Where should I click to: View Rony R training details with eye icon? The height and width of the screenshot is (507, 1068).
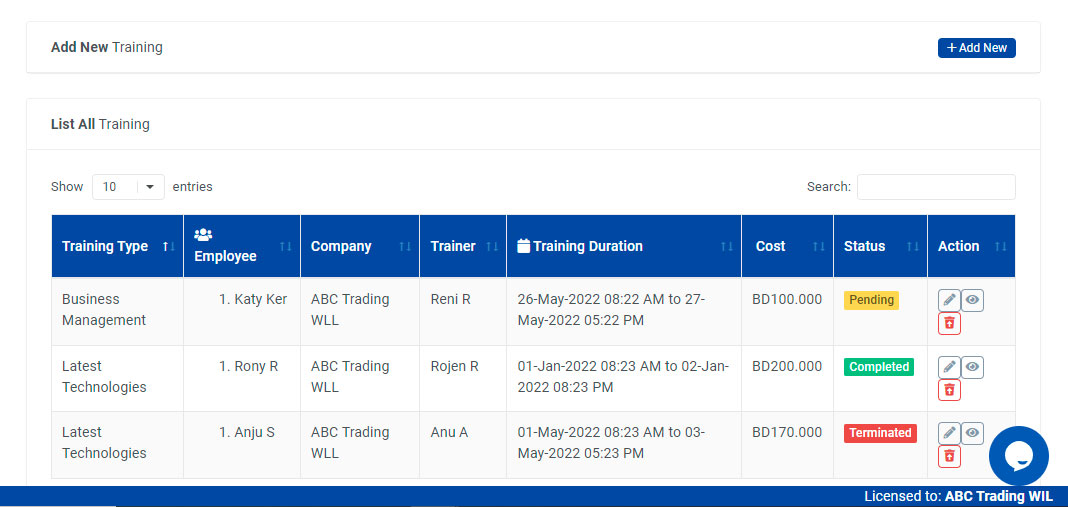972,367
